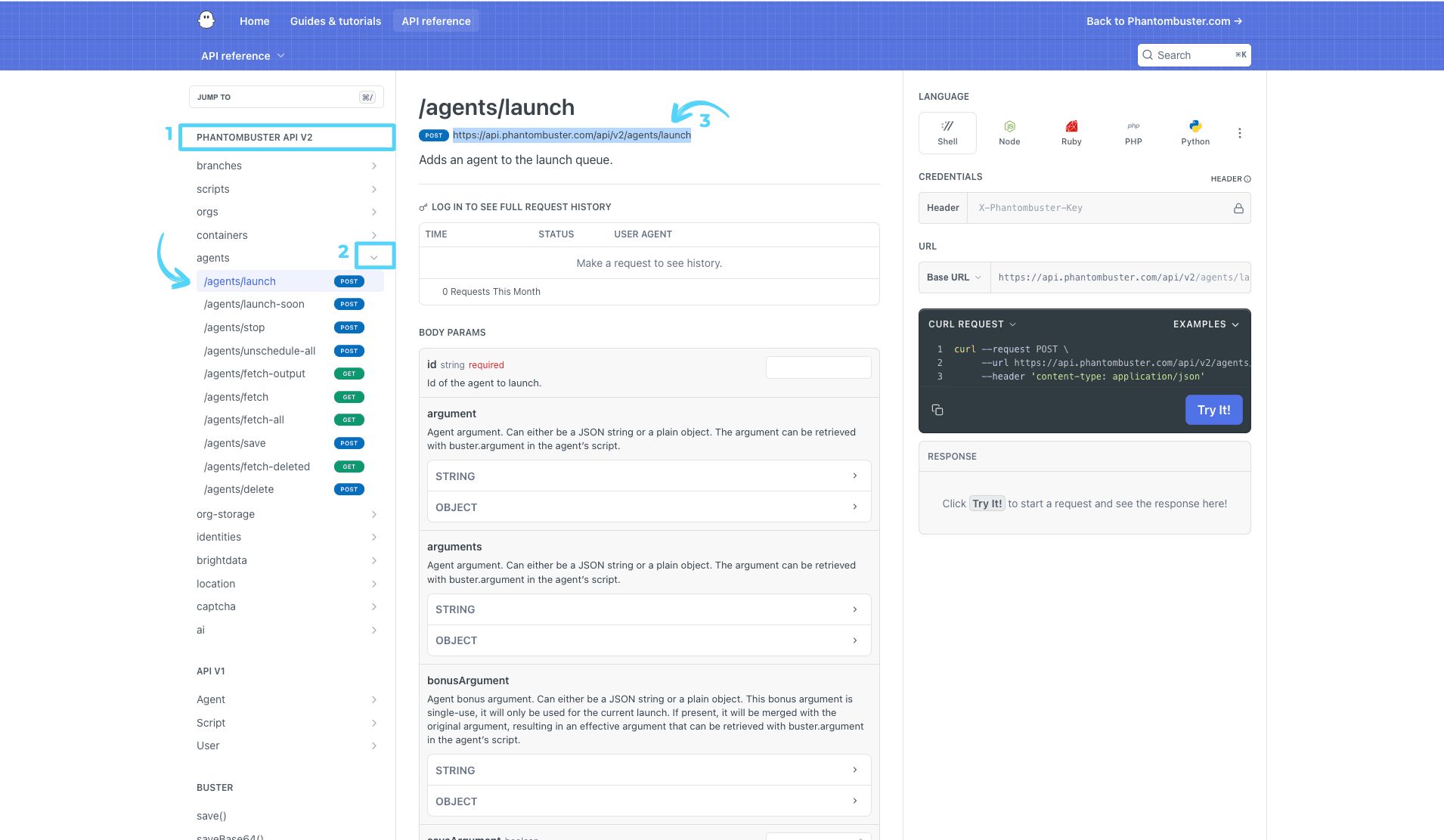Open more languages three-dot menu
The image size is (1444, 840).
(x=1240, y=133)
